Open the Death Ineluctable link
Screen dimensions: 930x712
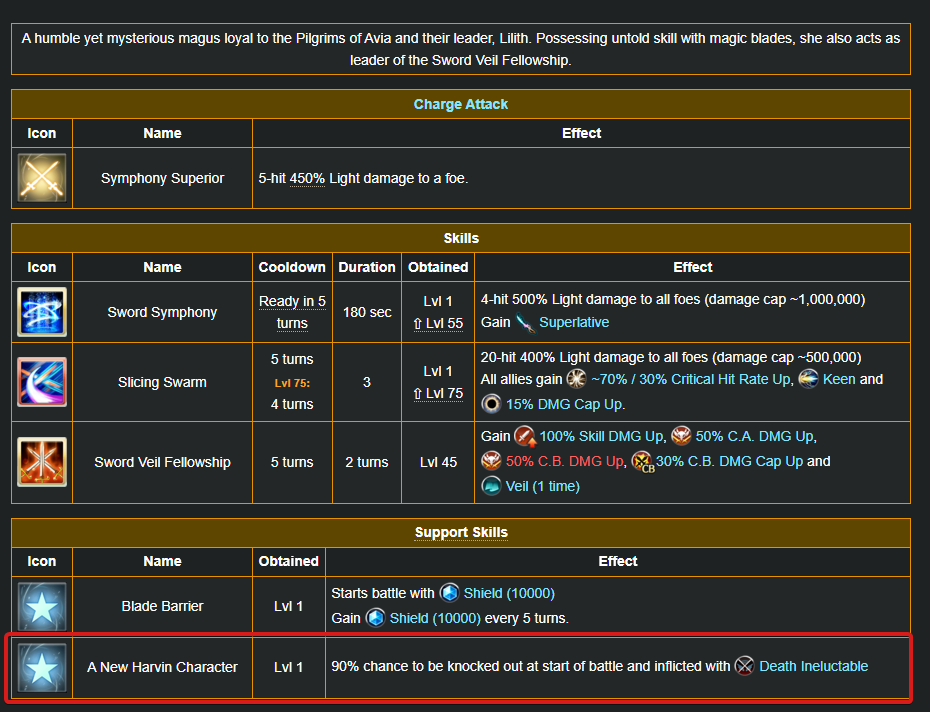814,666
